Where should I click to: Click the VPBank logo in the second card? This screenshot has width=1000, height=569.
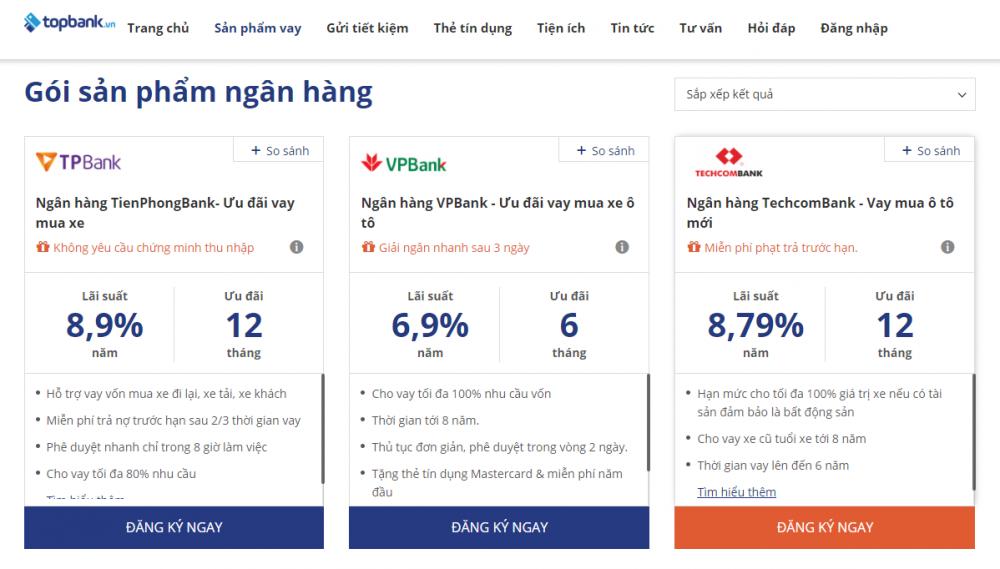point(404,163)
